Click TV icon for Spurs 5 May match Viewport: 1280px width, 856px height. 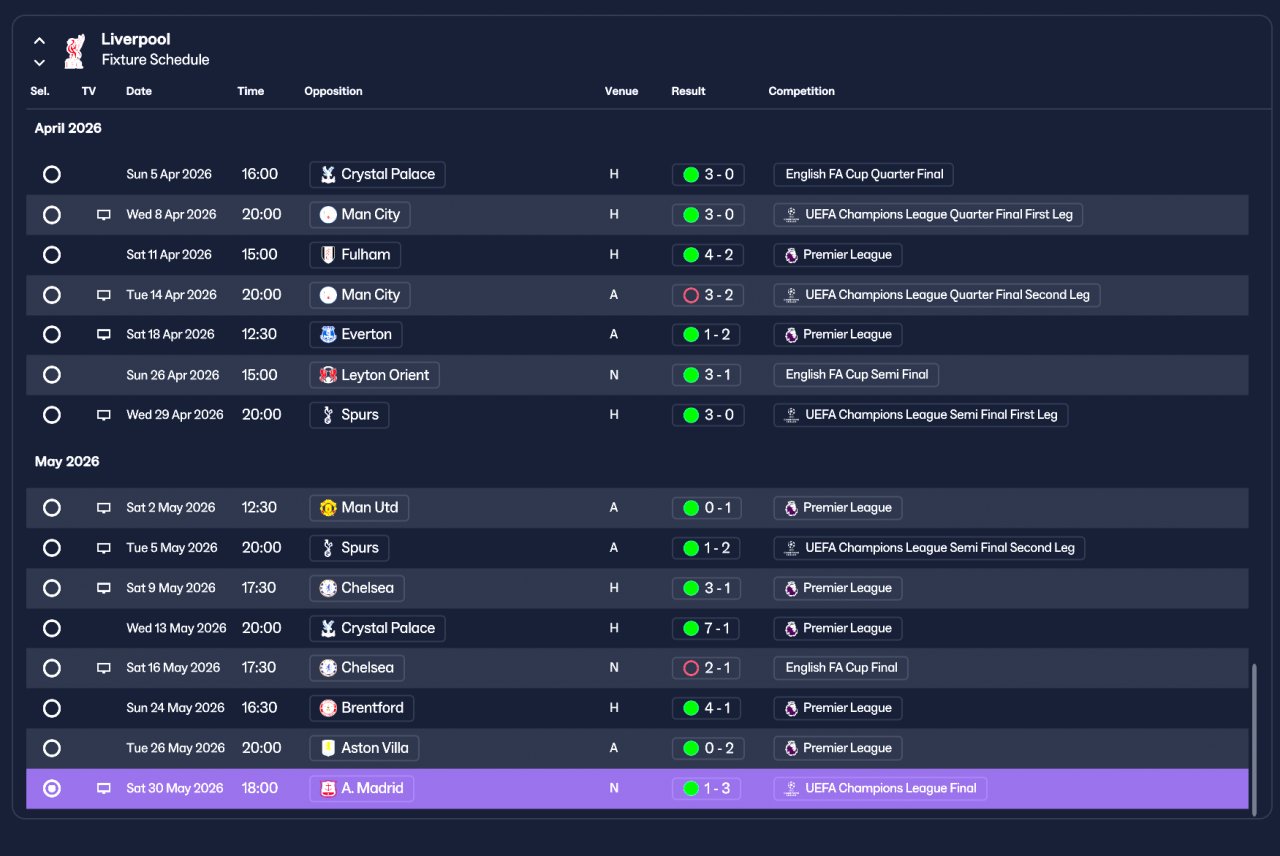pyautogui.click(x=104, y=548)
